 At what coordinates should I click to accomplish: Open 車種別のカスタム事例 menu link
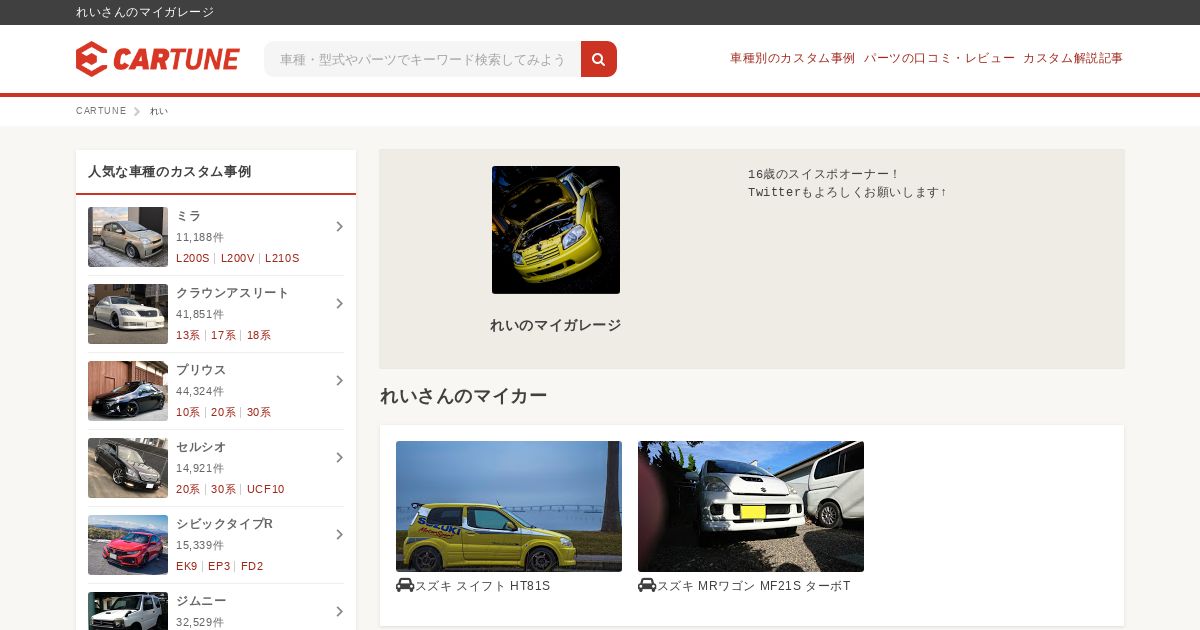tap(792, 58)
